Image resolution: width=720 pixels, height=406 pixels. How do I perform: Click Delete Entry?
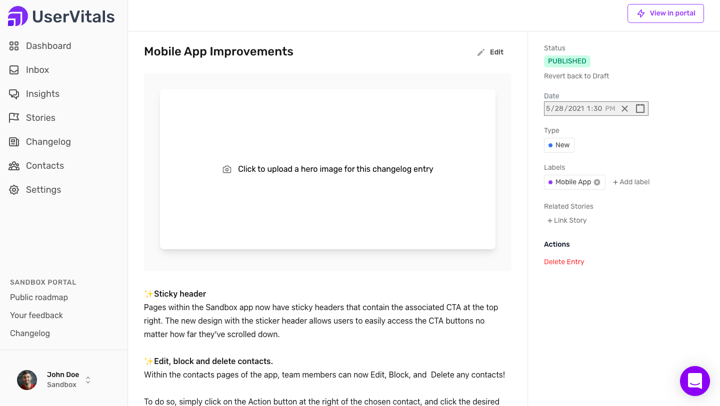(x=564, y=262)
